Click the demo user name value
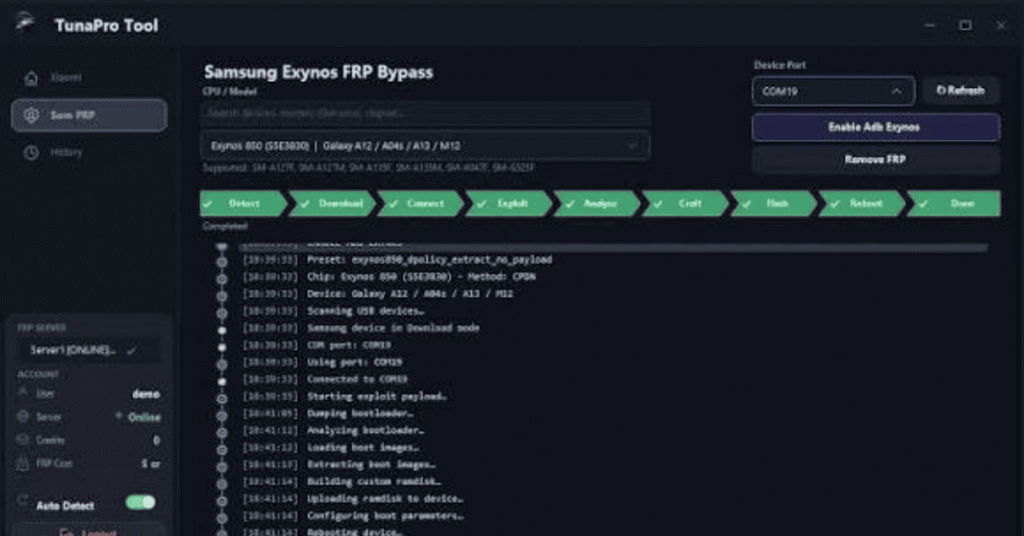This screenshot has width=1024, height=536. [x=146, y=394]
